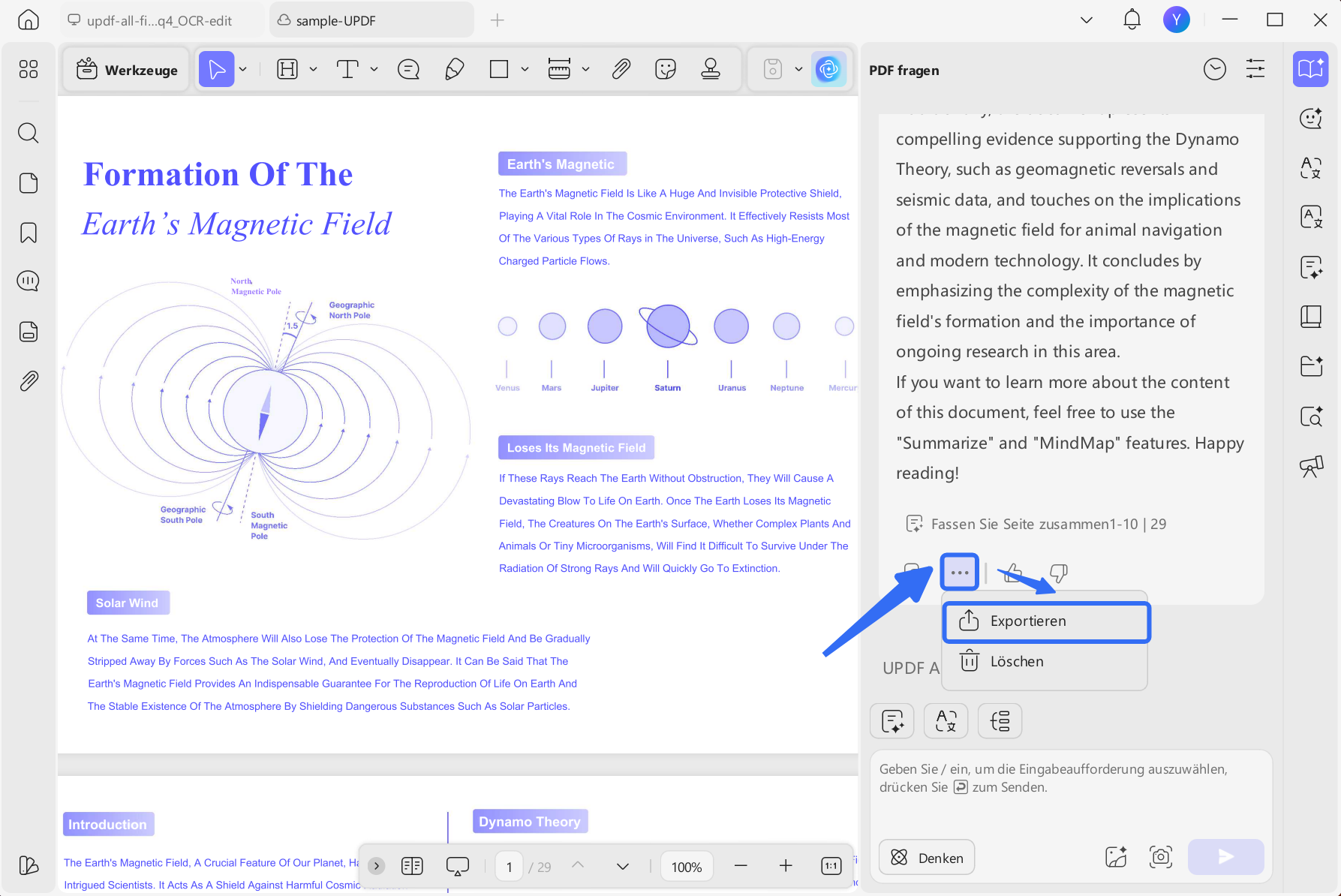Open the sticker tool
The width and height of the screenshot is (1341, 896).
[x=666, y=70]
